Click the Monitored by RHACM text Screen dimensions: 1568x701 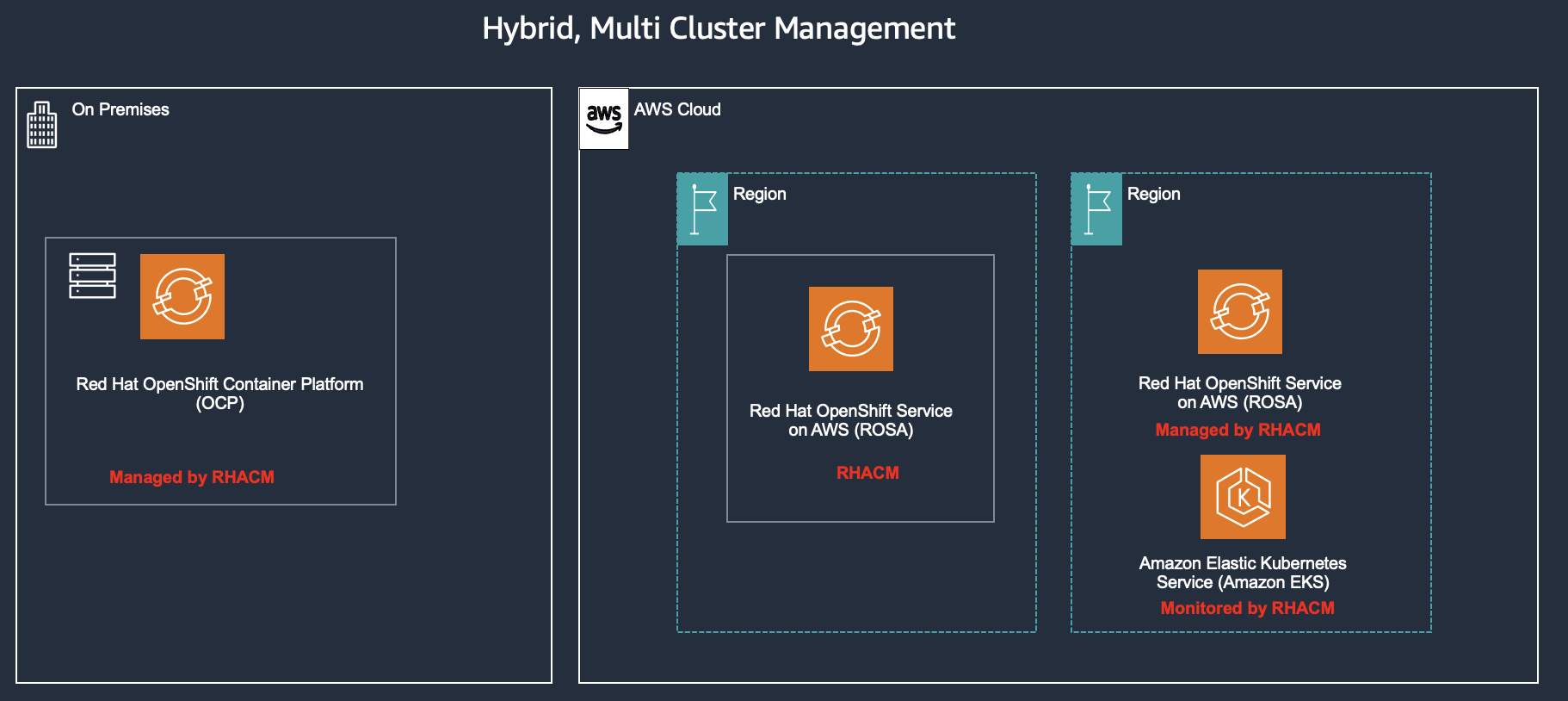tap(1247, 608)
